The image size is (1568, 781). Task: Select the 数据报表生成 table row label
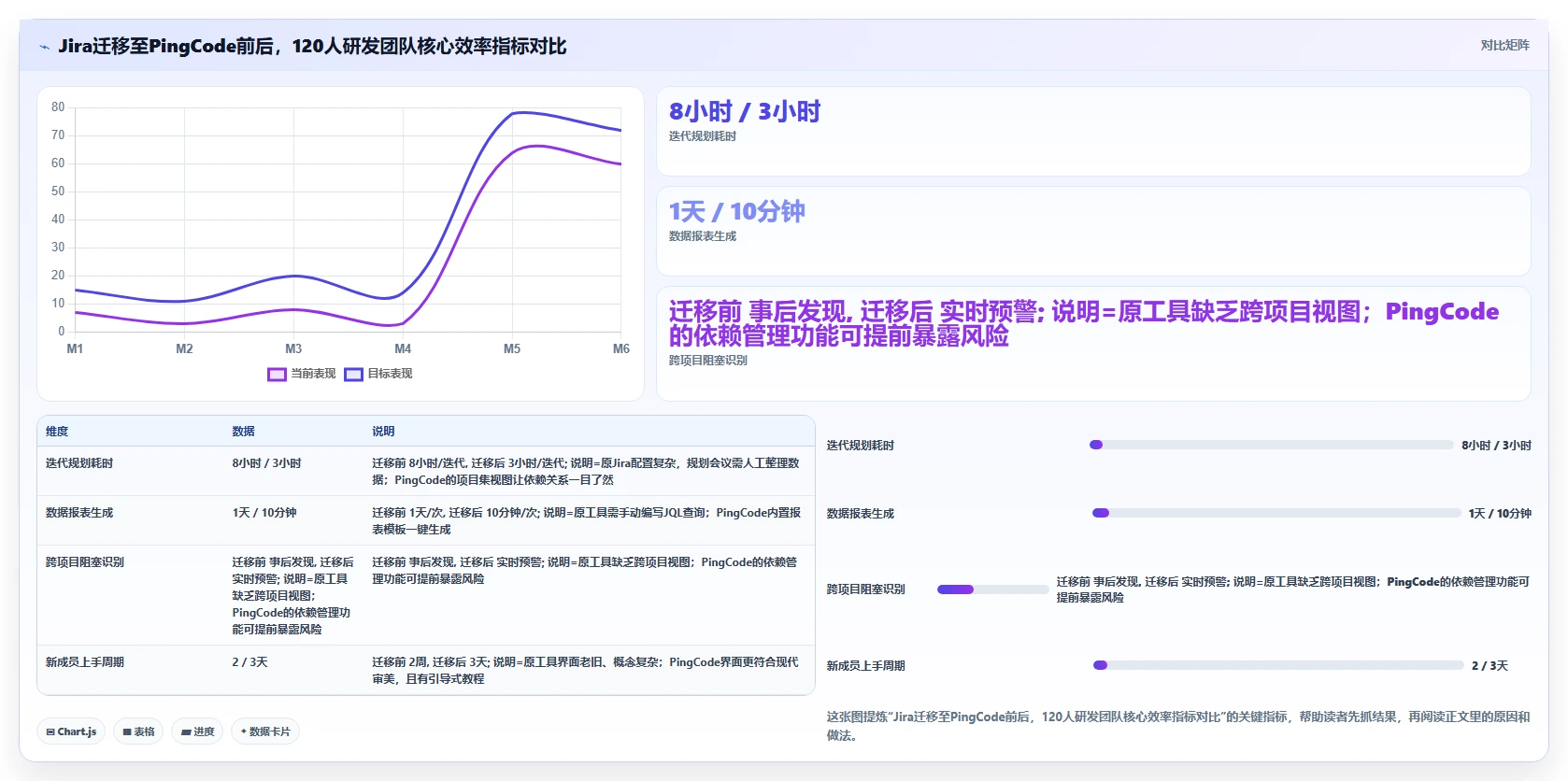click(x=79, y=513)
